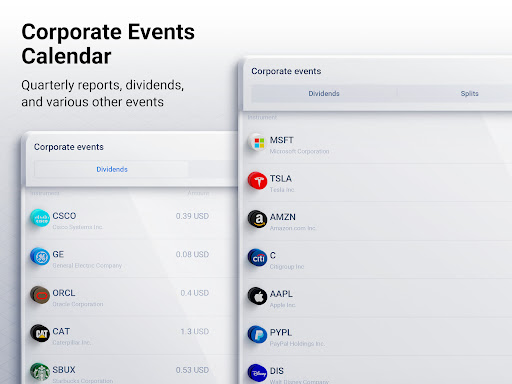
Task: Open the Starbucks logo icon
Action: (40, 372)
